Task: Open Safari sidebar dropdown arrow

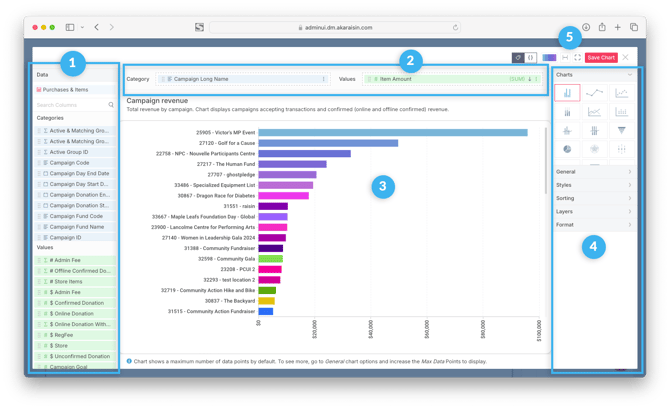Action: (x=82, y=27)
